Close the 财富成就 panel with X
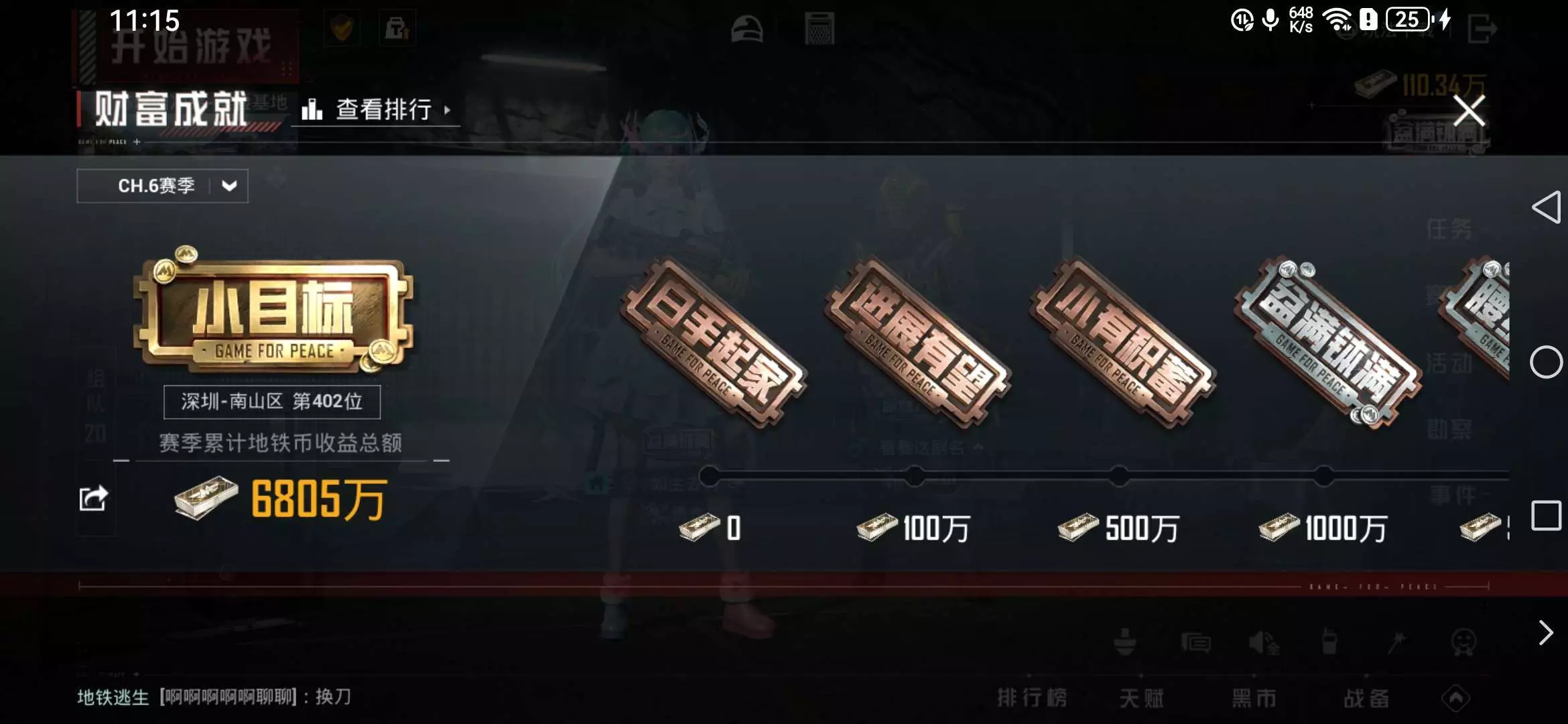This screenshot has width=1568, height=724. [x=1468, y=111]
